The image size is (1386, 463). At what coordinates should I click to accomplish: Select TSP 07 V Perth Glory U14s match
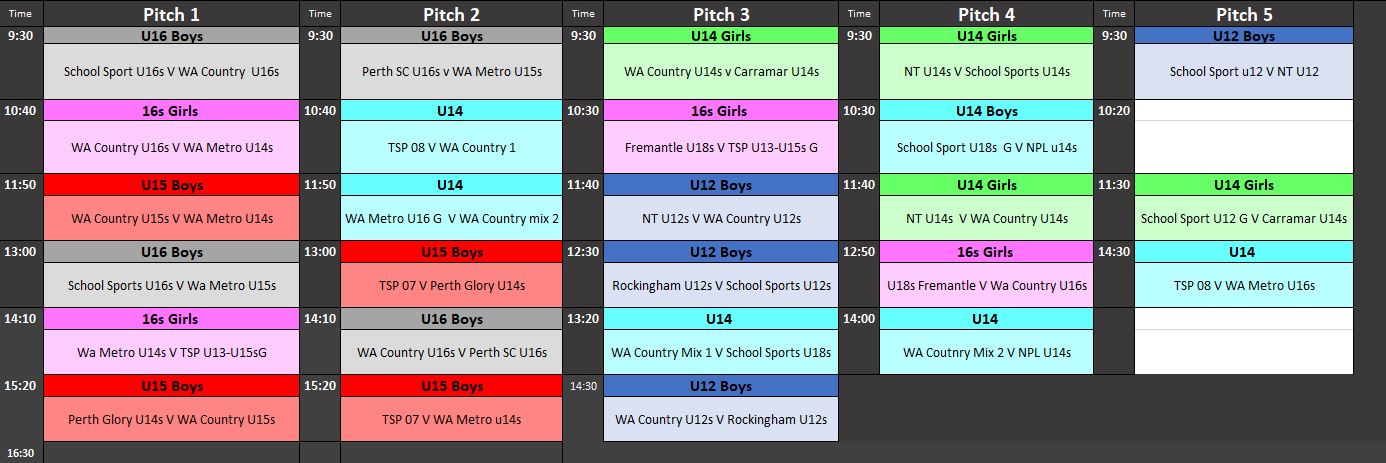click(452, 286)
